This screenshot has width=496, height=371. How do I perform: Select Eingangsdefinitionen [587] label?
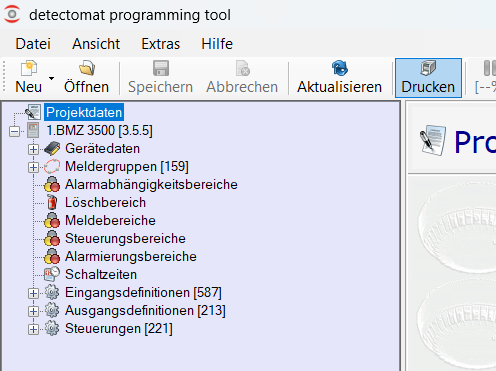(143, 292)
